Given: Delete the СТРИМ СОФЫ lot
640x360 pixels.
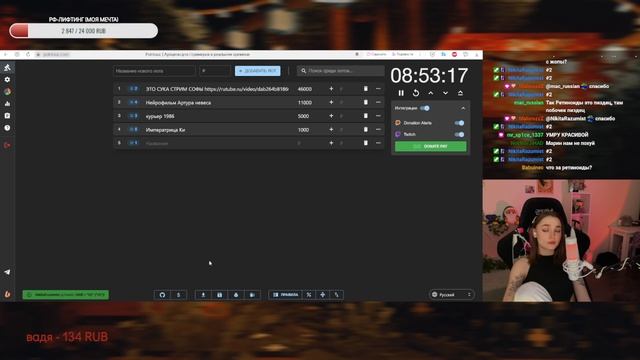Looking at the screenshot, I should pos(366,89).
